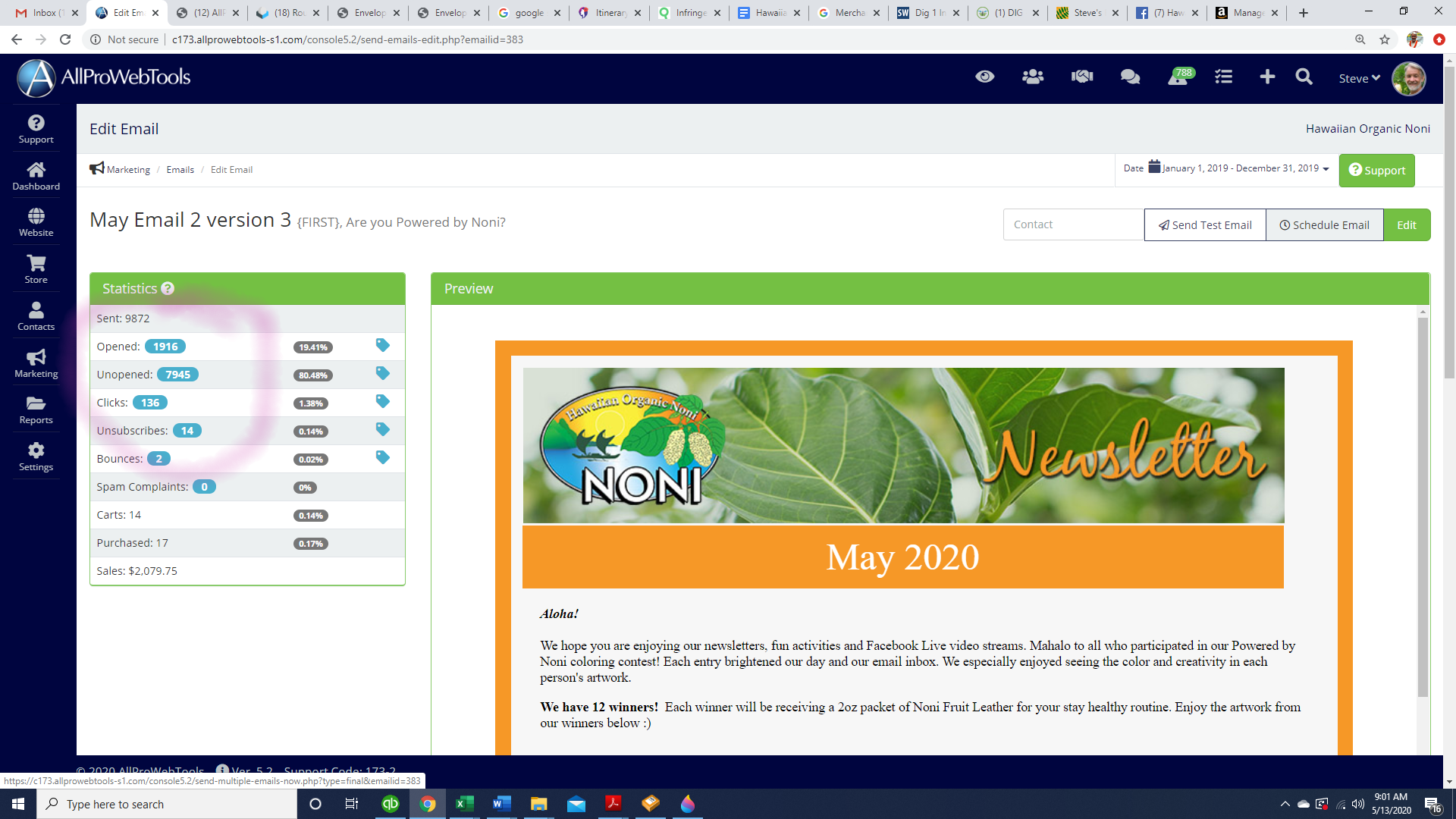Open a new browser tab
This screenshot has height=819, width=1456.
1304,13
